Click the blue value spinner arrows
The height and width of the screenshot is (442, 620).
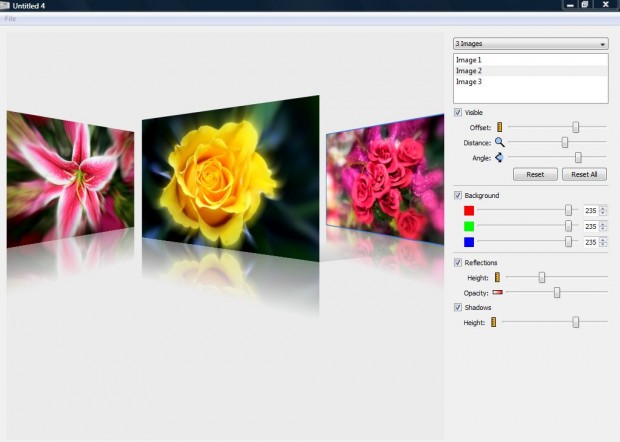coord(603,242)
